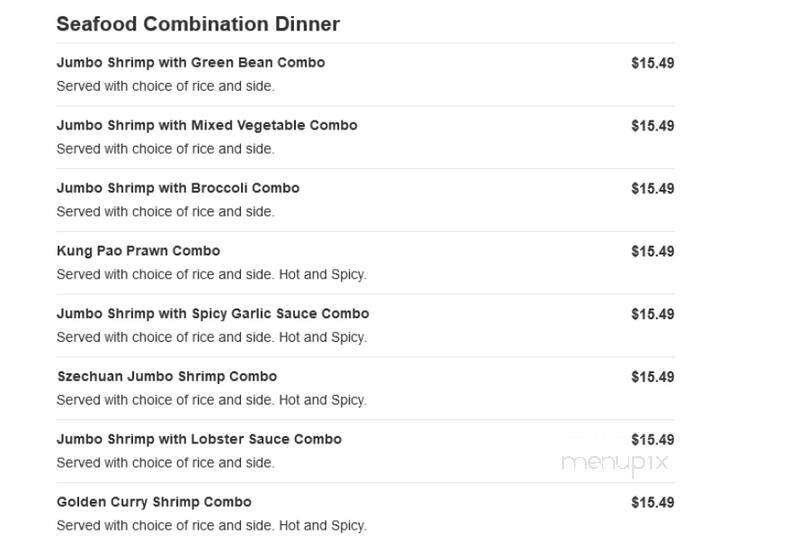Click the Kung Pao Prawn Combo price
794x545 pixels.
tap(653, 252)
